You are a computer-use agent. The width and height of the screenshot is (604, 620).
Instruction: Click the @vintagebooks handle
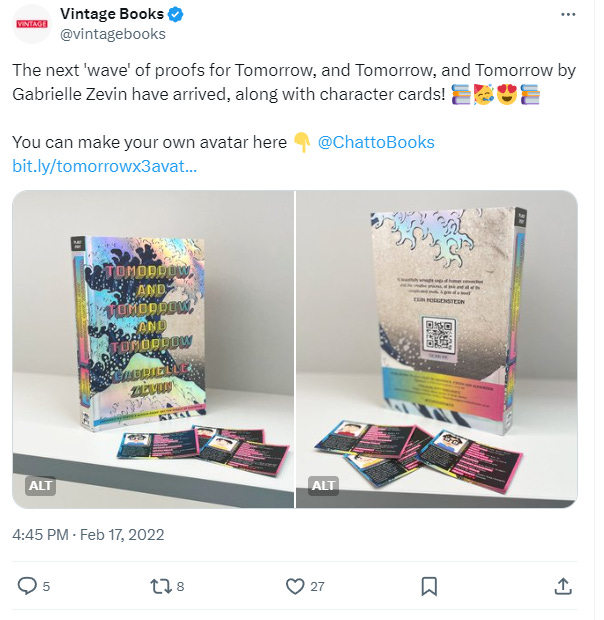(x=113, y=34)
